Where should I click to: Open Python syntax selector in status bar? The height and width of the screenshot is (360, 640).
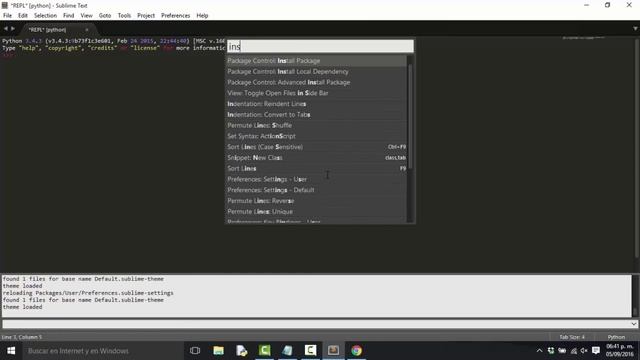point(616,337)
